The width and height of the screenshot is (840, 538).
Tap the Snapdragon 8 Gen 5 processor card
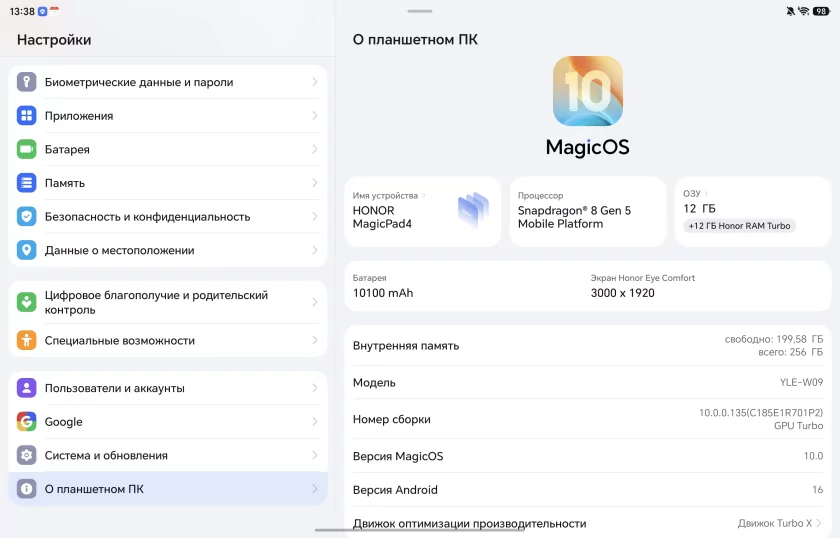point(588,212)
